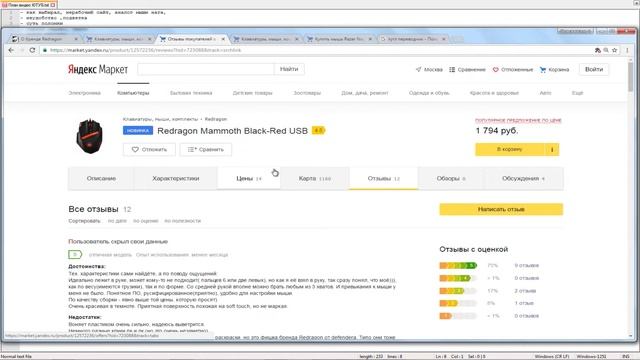Viewport: 640px width, 360px height.
Task: Click the Отложенные heart icon in the header
Action: coord(496,69)
